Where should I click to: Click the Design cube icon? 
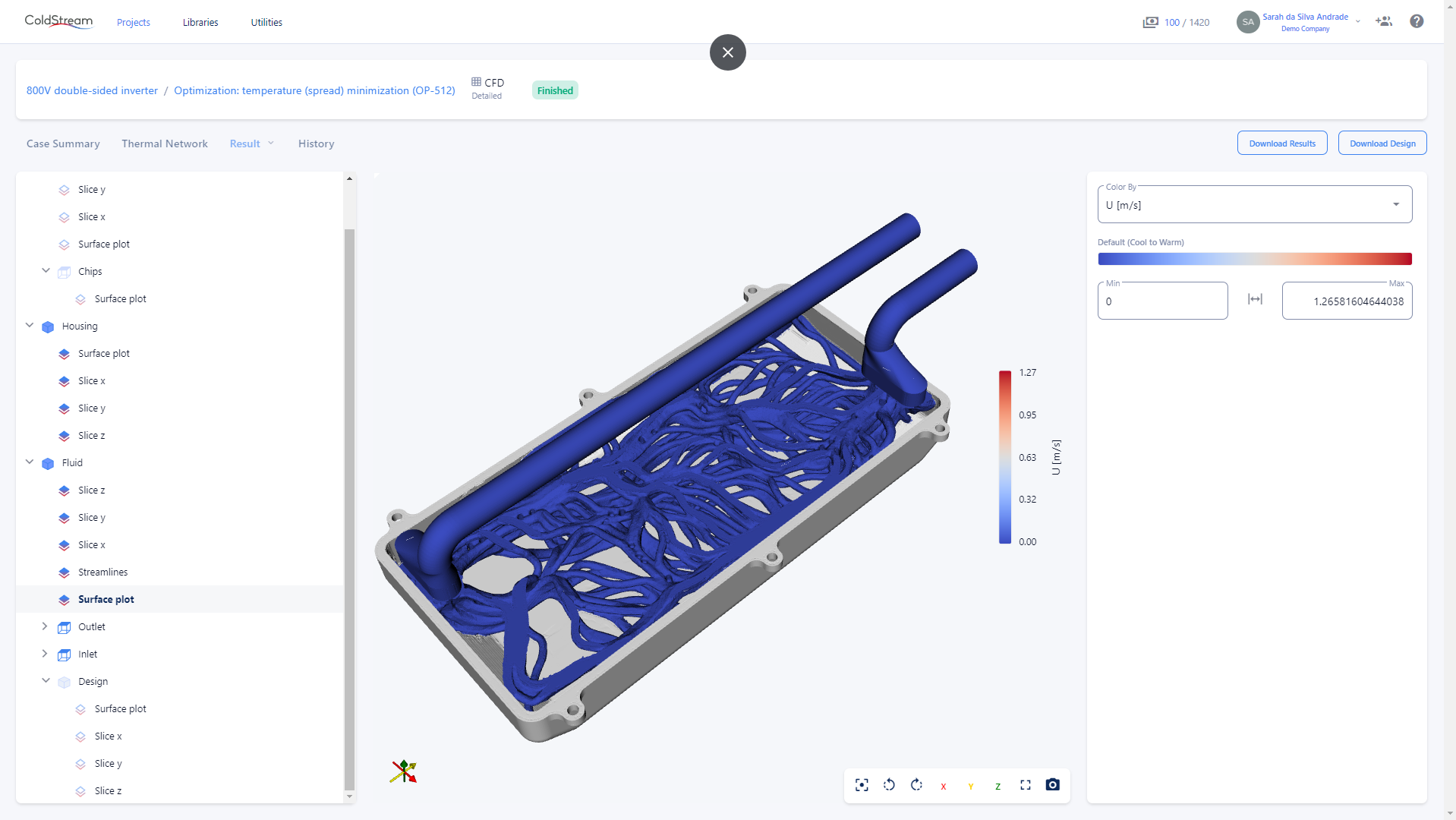pos(65,682)
